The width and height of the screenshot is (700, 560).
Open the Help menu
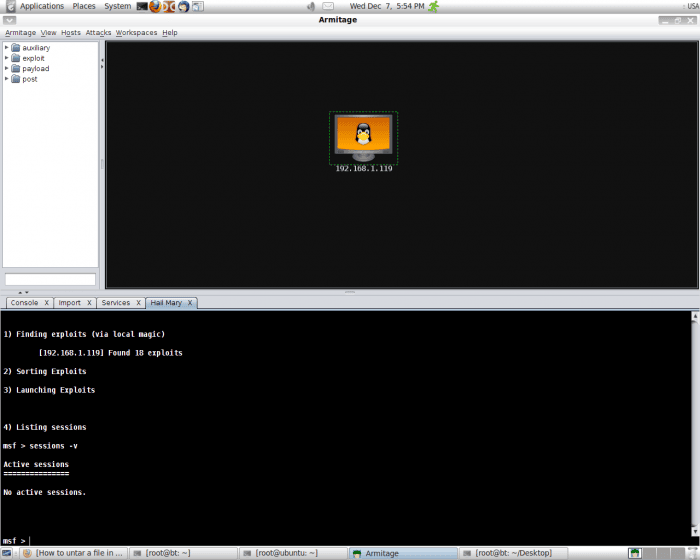point(170,33)
